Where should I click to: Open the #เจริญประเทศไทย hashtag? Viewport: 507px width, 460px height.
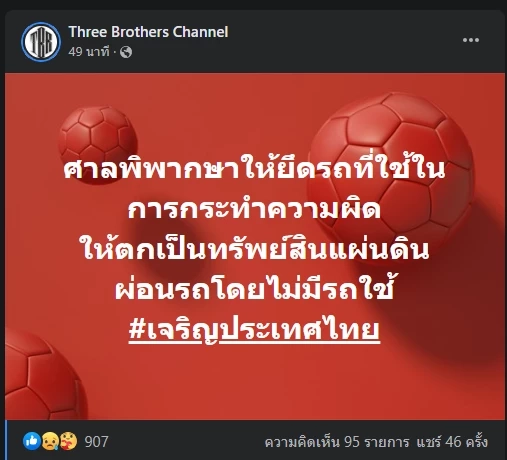click(x=254, y=329)
